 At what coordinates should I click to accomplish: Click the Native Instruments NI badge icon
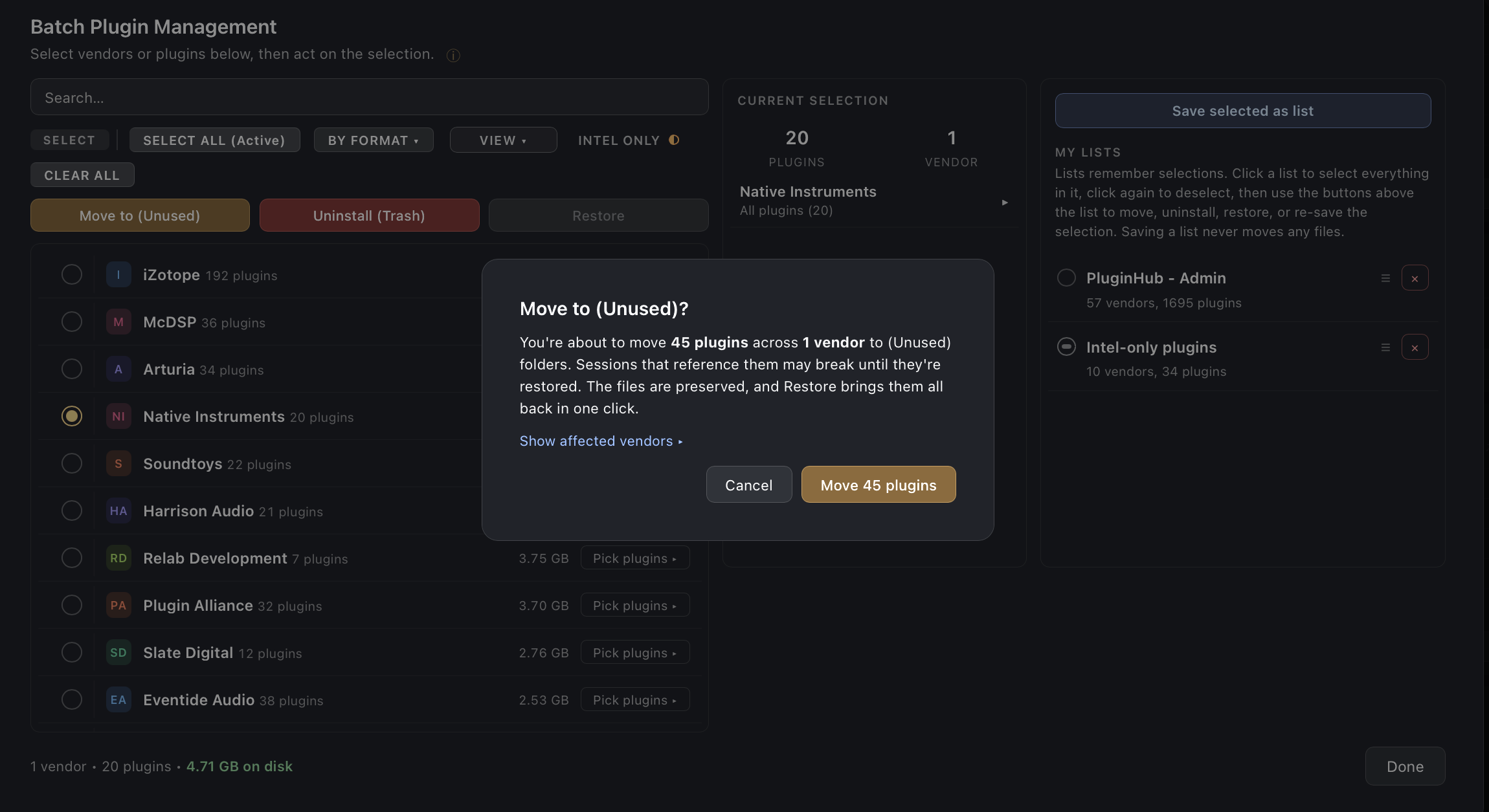[118, 417]
